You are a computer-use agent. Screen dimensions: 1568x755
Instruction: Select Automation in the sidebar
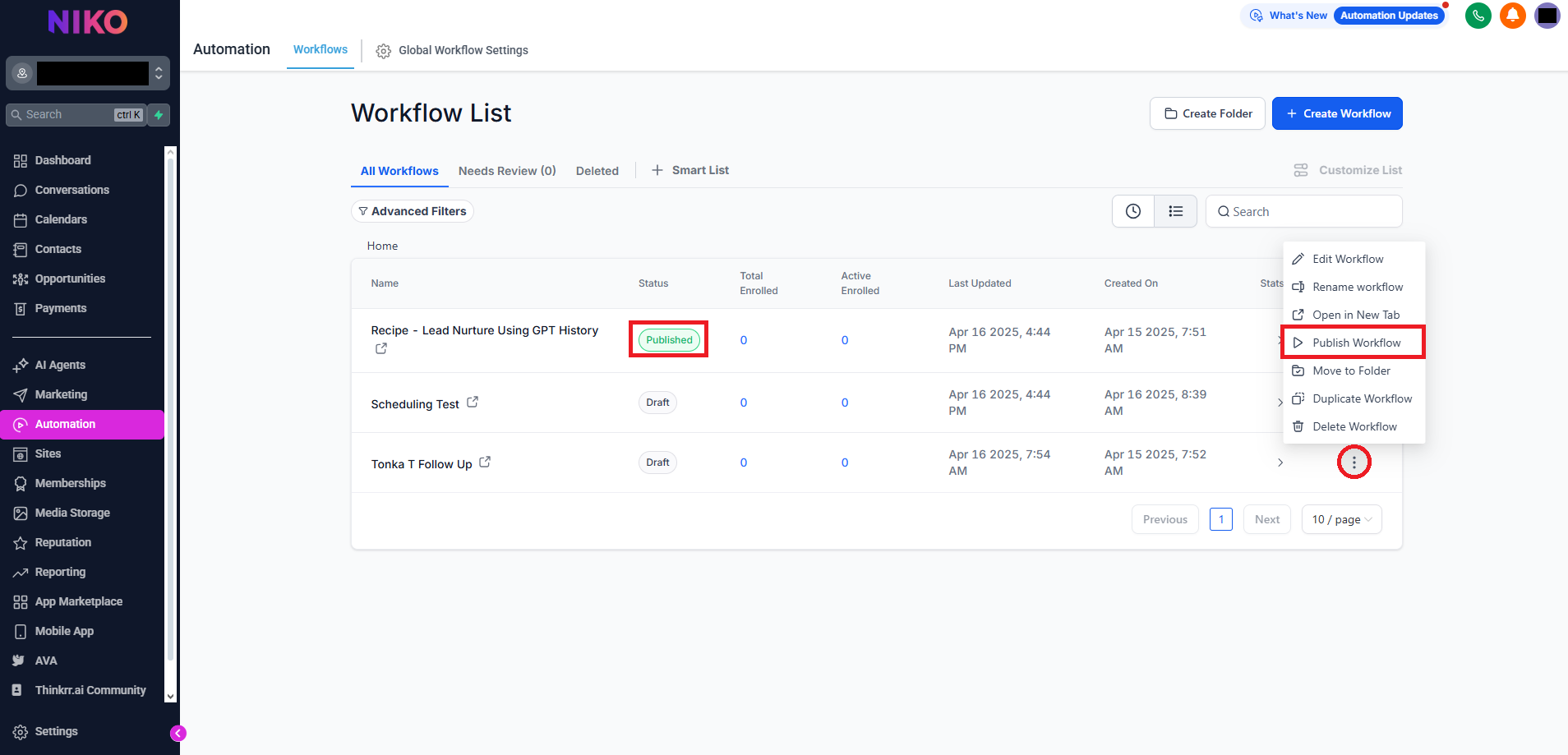(82, 424)
